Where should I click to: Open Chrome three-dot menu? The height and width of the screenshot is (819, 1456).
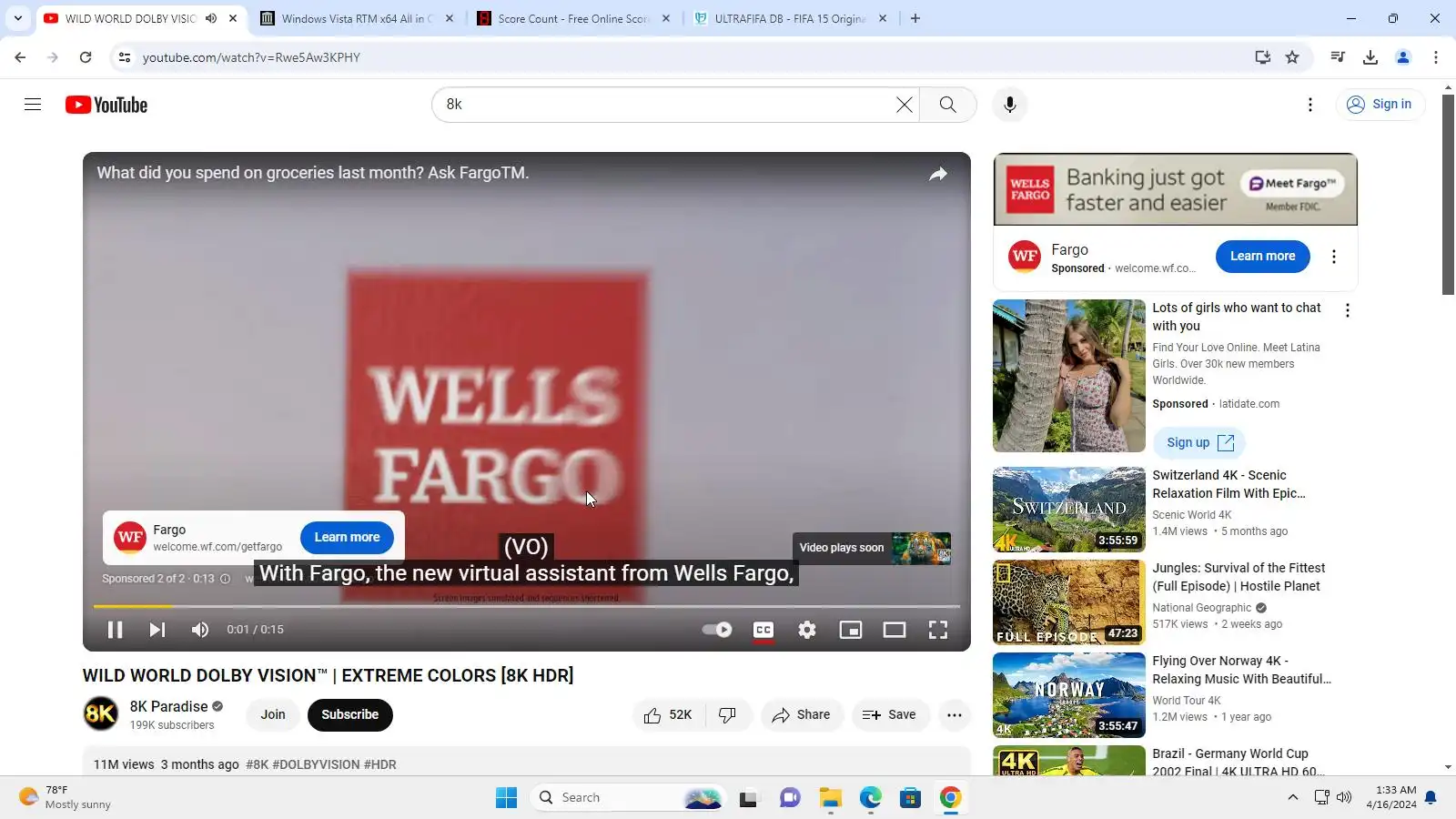1436,57
